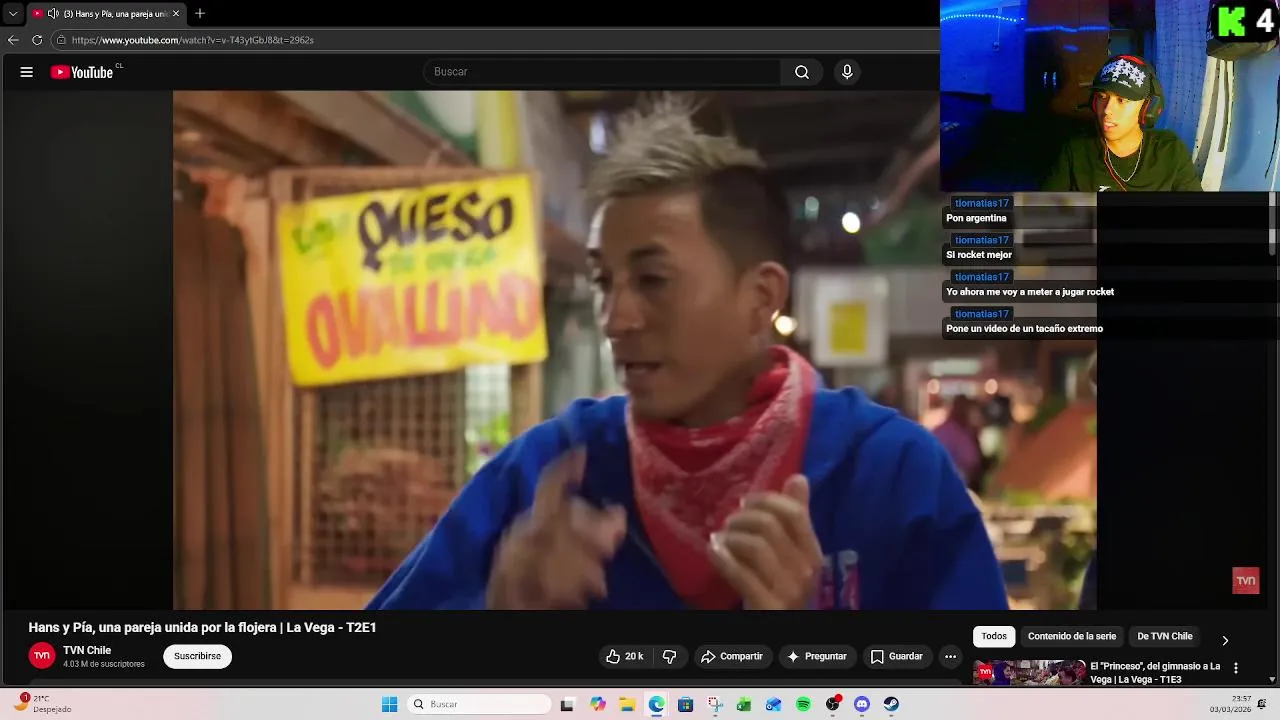Screen dimensions: 1280x720
Task: Open TVN Chile channel avatar
Action: pyautogui.click(x=41, y=656)
